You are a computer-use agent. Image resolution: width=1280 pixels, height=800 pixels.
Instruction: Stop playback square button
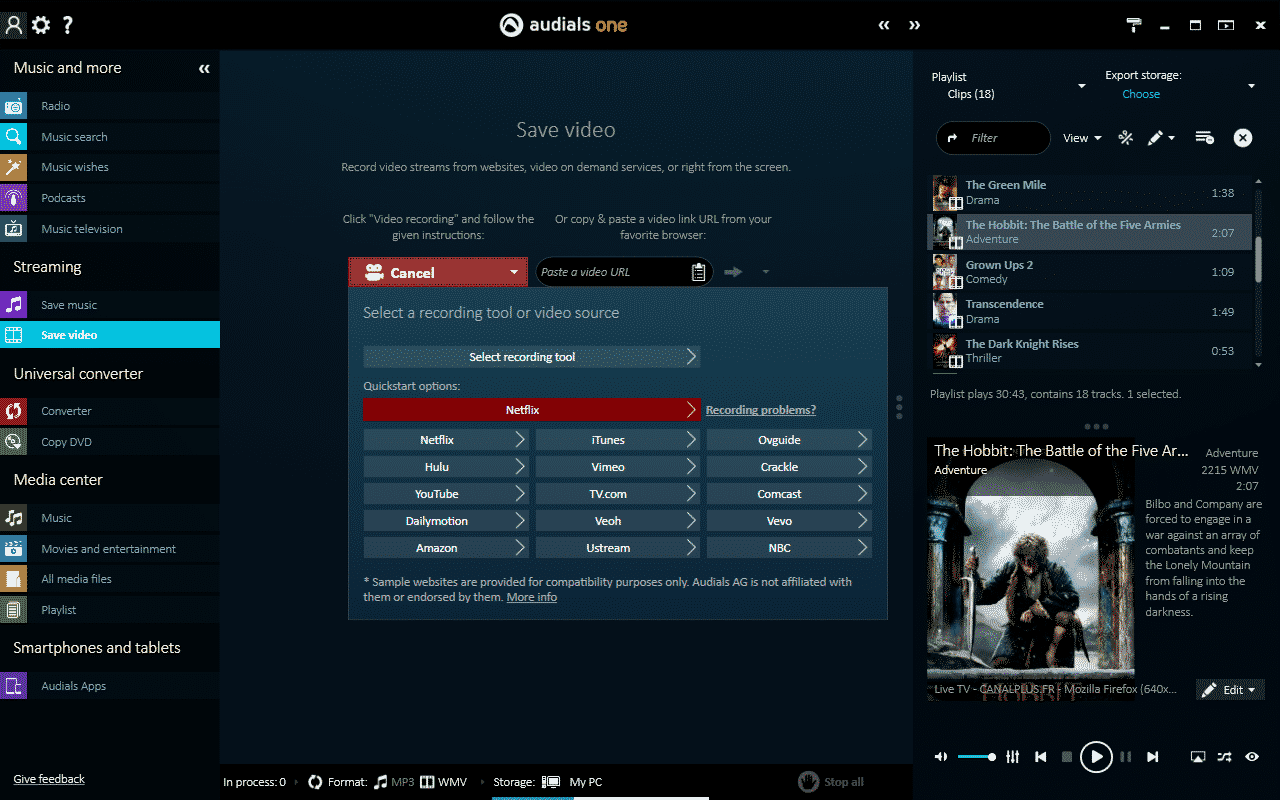pyautogui.click(x=1067, y=757)
